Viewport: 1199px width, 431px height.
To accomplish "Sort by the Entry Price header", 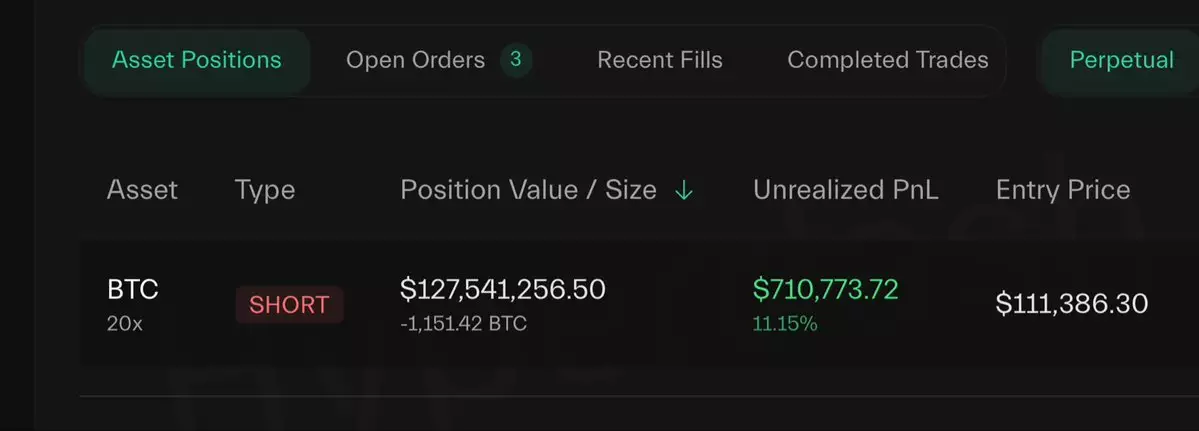I will pos(1063,190).
